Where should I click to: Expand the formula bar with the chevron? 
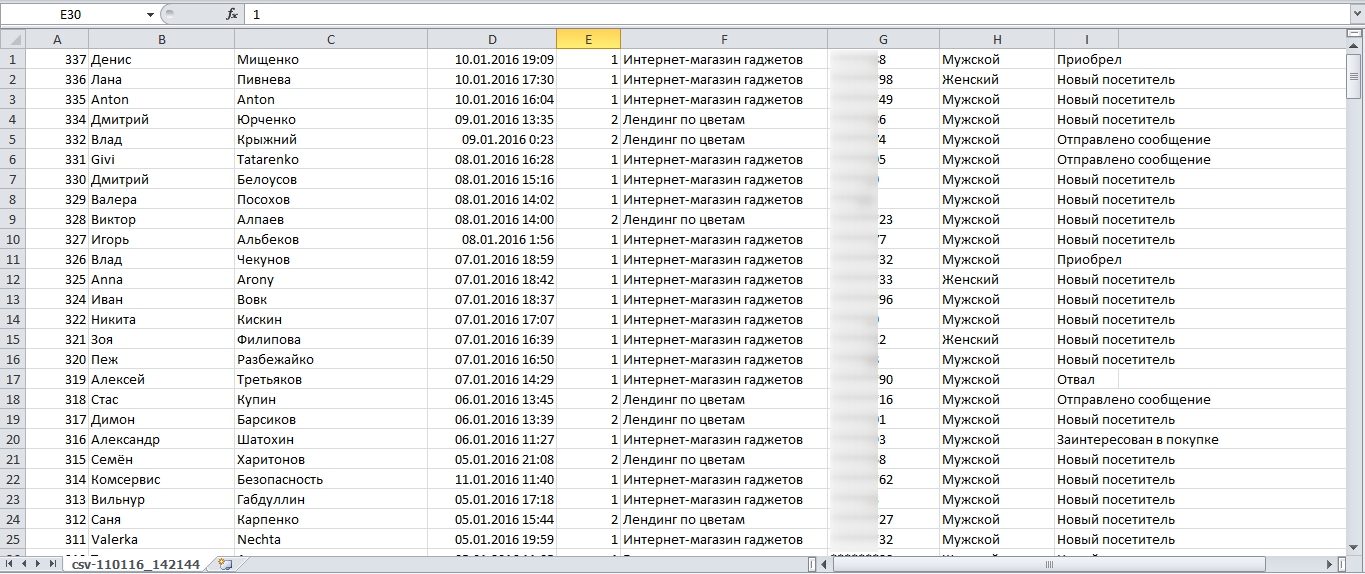[1355, 15]
